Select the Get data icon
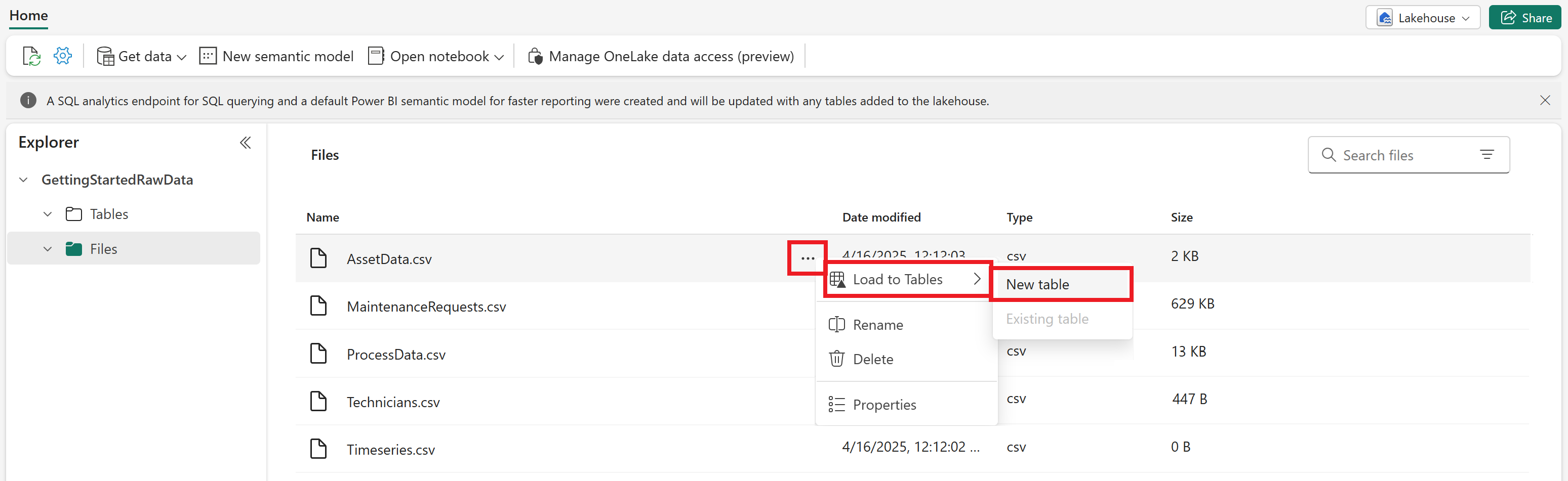The image size is (1568, 481). pos(105,55)
